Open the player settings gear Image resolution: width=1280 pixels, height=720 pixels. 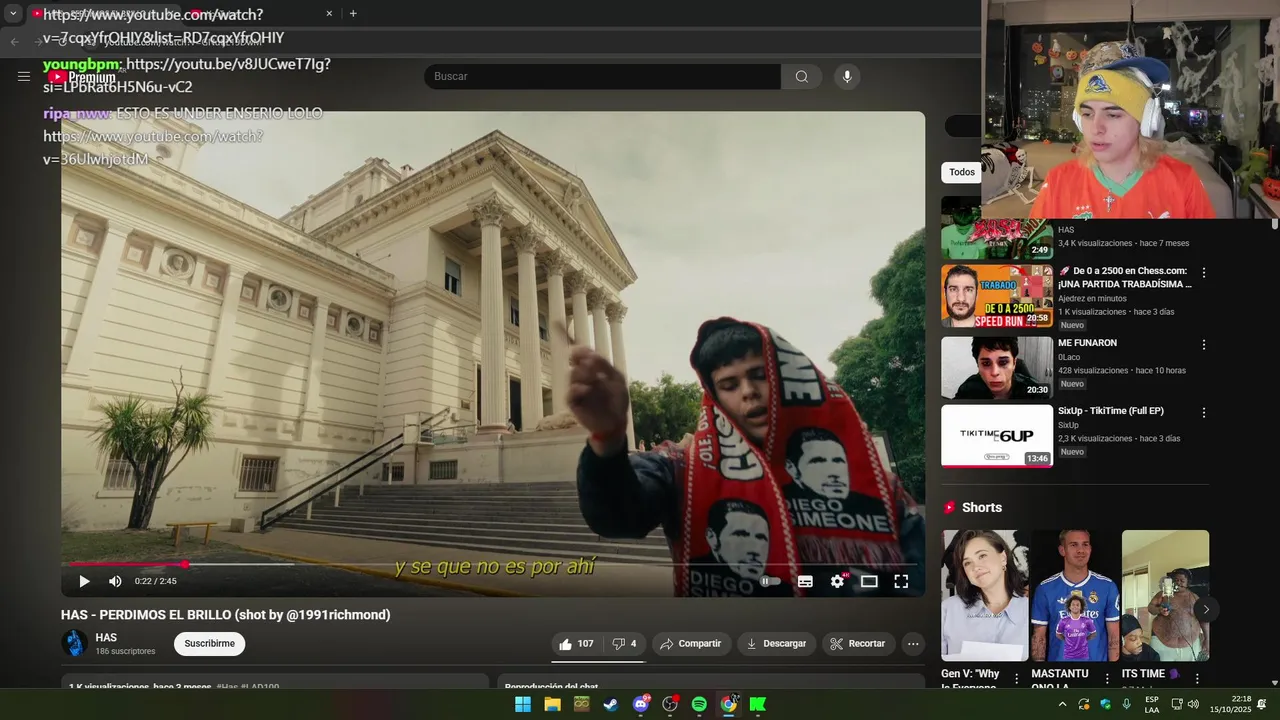pos(837,581)
